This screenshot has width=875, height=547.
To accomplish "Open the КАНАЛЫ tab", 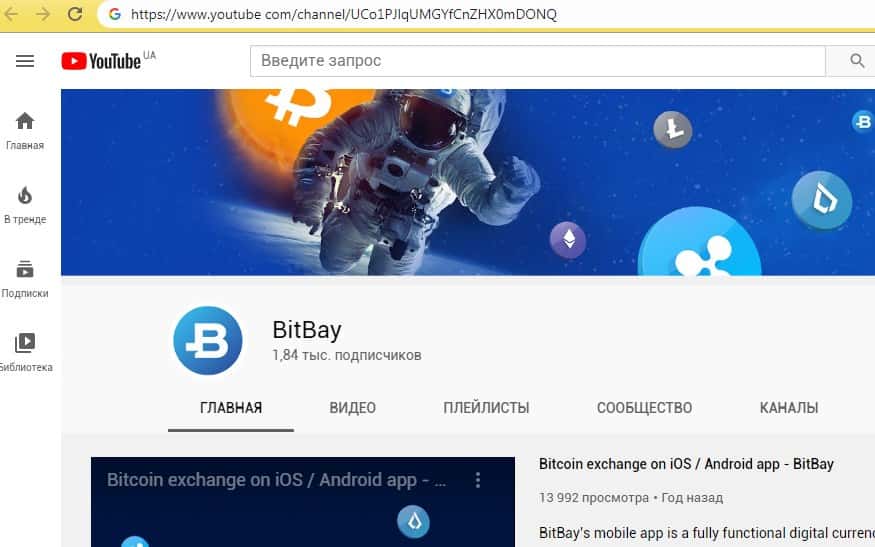I will click(789, 408).
